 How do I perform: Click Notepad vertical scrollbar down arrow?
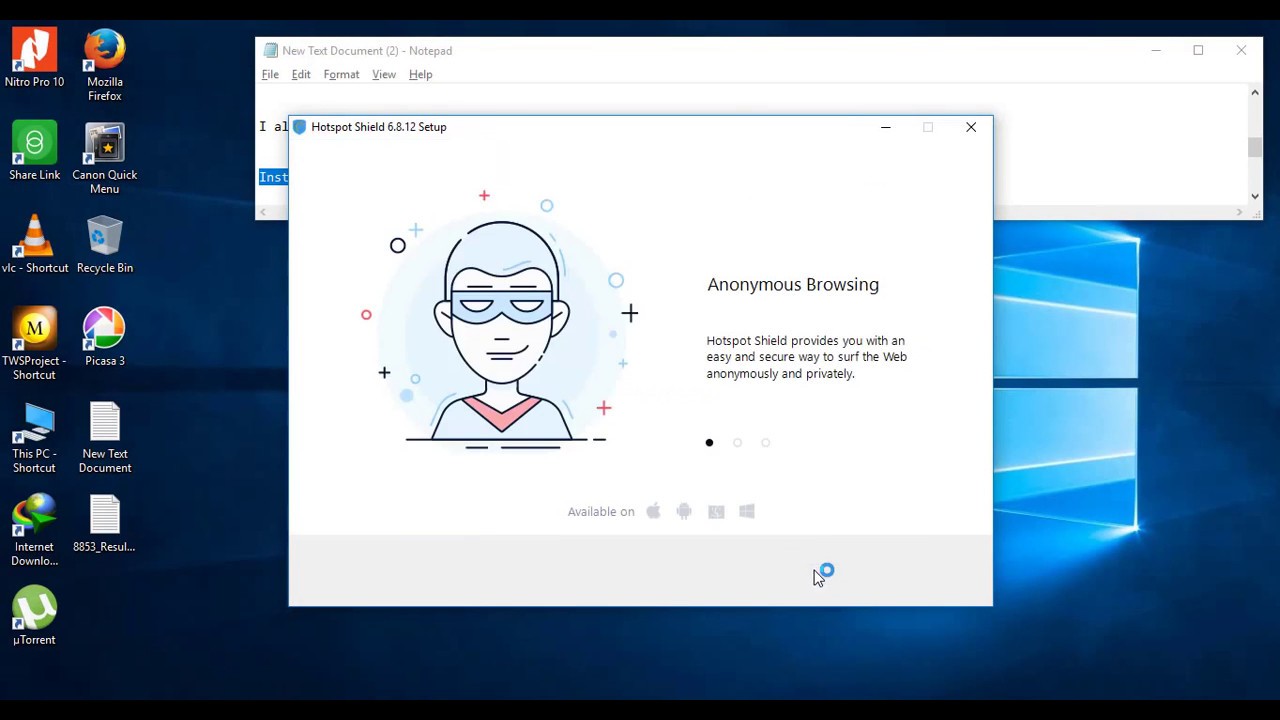(x=1254, y=197)
